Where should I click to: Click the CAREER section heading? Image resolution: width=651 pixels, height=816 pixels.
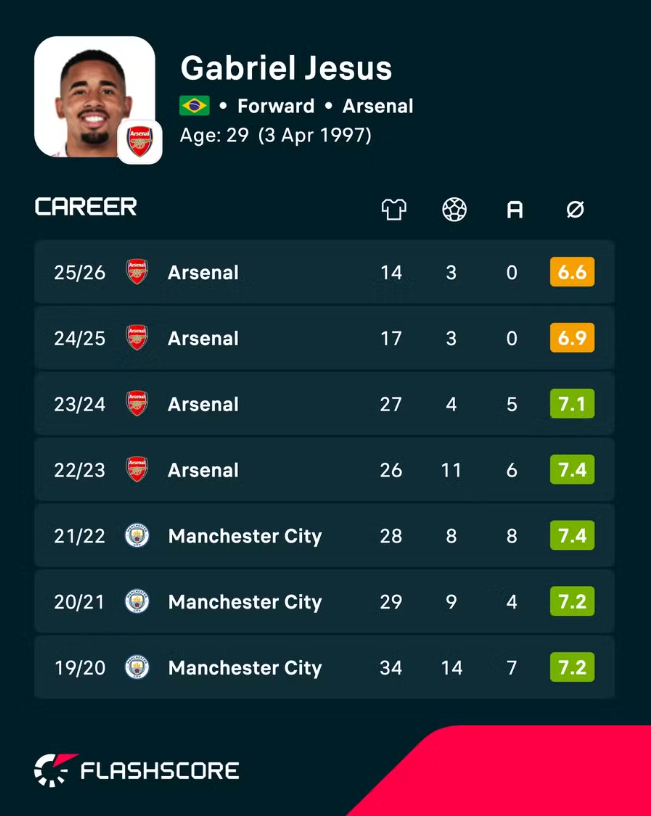click(86, 207)
